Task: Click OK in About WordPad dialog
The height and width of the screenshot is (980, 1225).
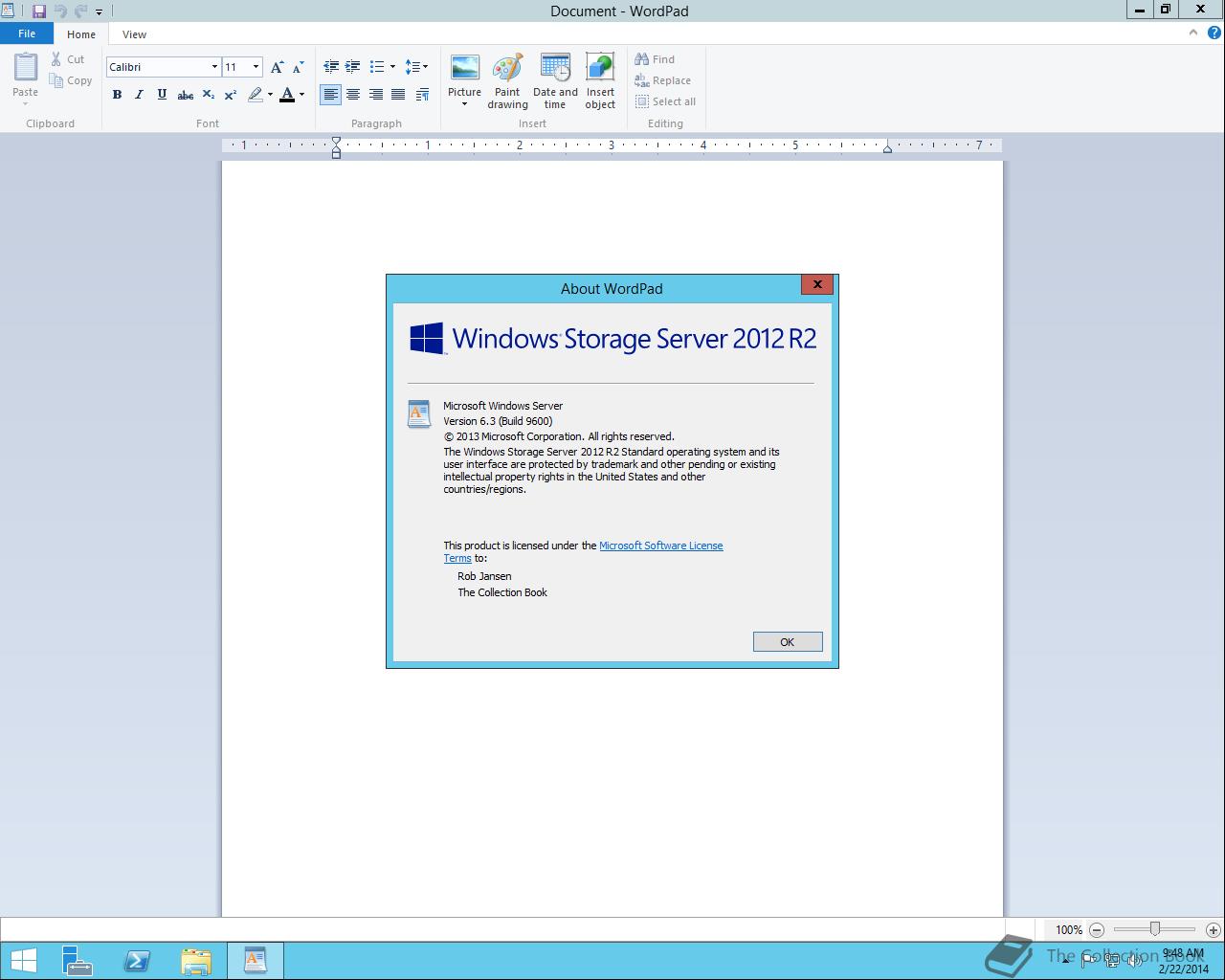Action: pyautogui.click(x=788, y=642)
